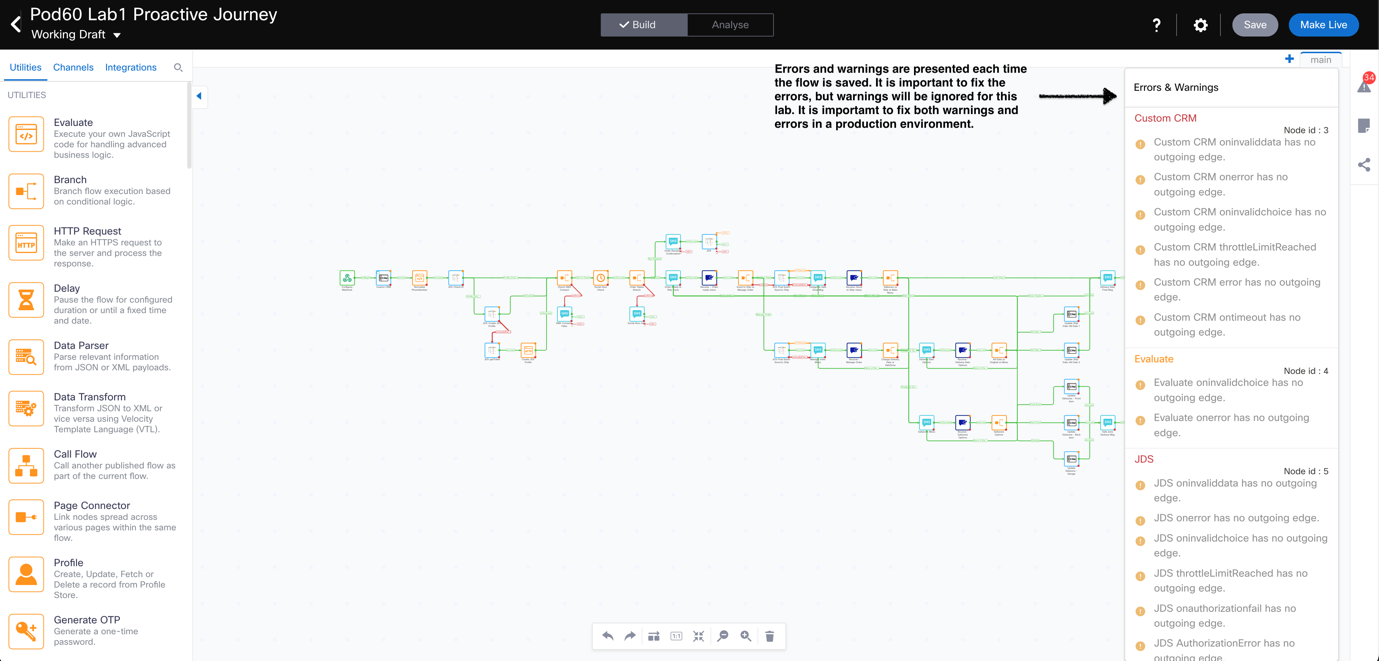This screenshot has height=661, width=1379.
Task: Click the share flow icon
Action: (1364, 165)
